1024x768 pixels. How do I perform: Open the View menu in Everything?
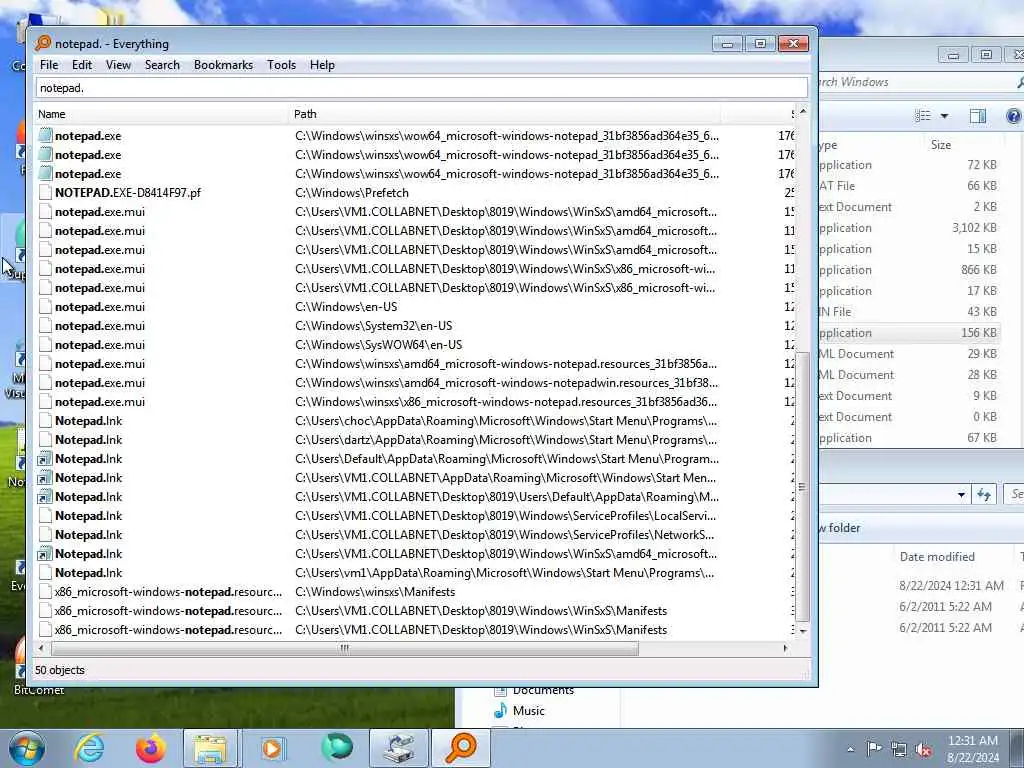(x=118, y=65)
